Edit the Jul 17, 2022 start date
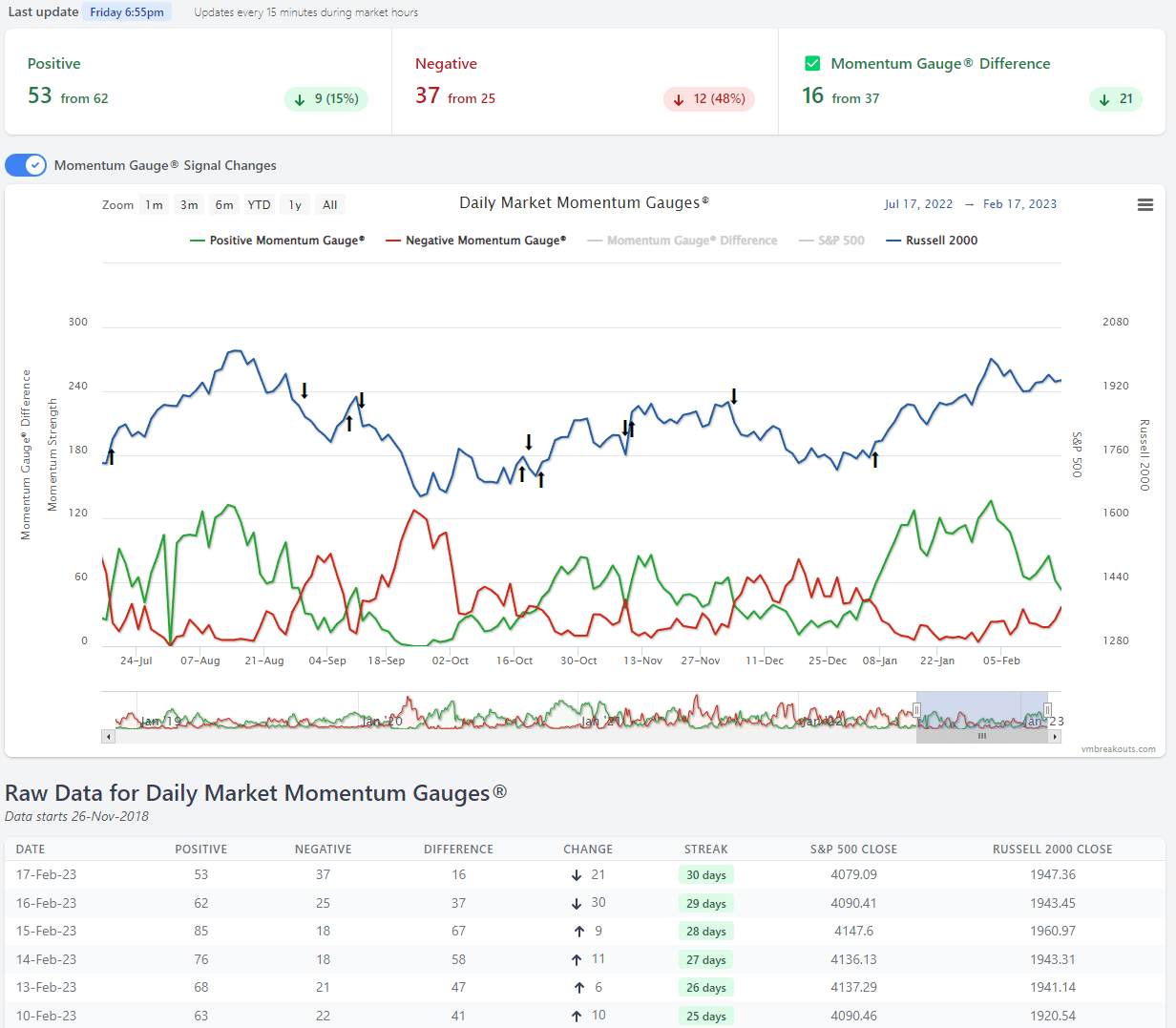Image resolution: width=1176 pixels, height=1028 pixels. pos(918,204)
